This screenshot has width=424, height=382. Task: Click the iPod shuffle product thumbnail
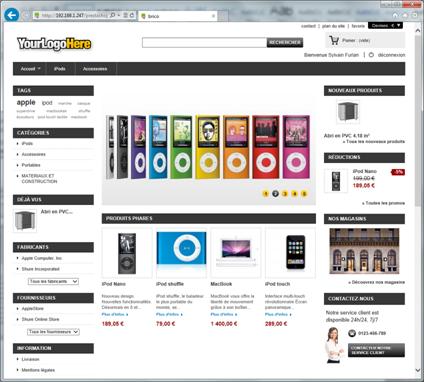(181, 253)
